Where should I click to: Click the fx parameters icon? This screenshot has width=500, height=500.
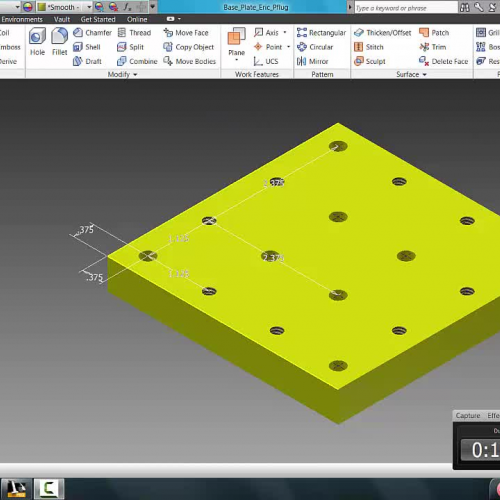tap(127, 7)
